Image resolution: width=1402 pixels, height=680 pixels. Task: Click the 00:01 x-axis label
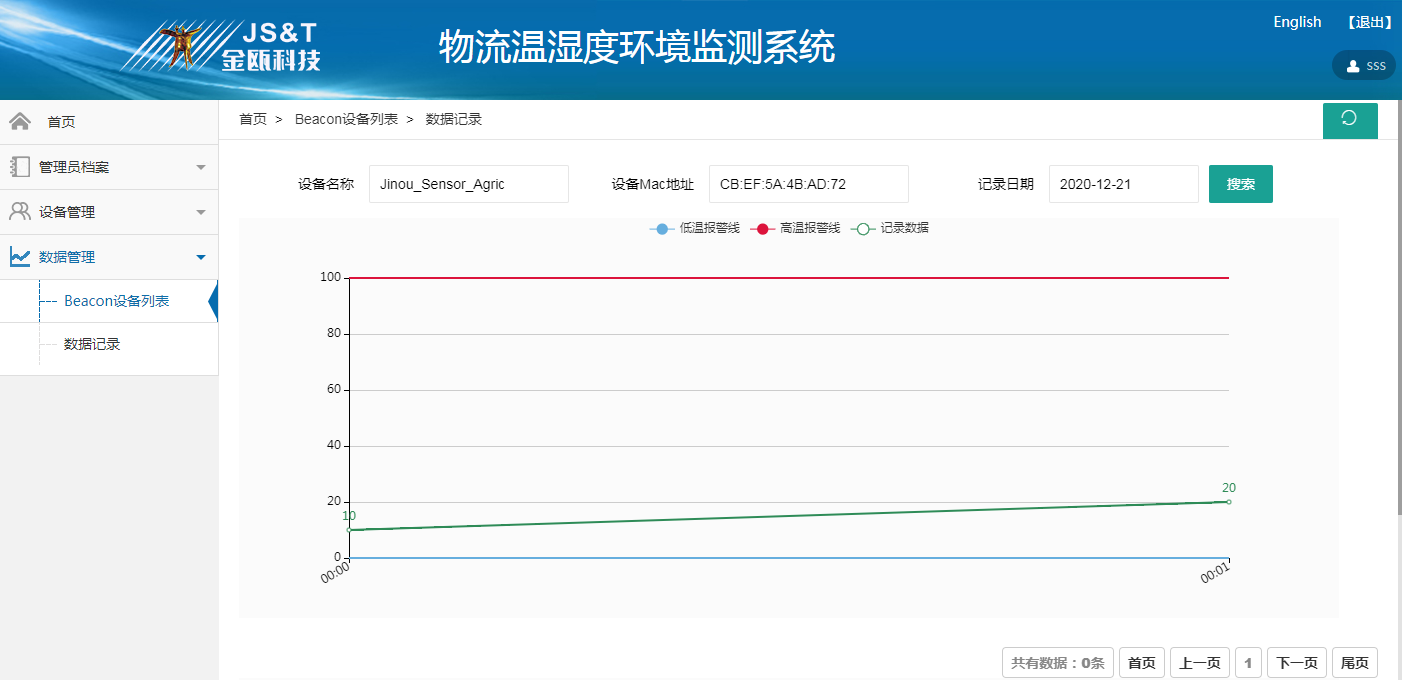point(1215,573)
